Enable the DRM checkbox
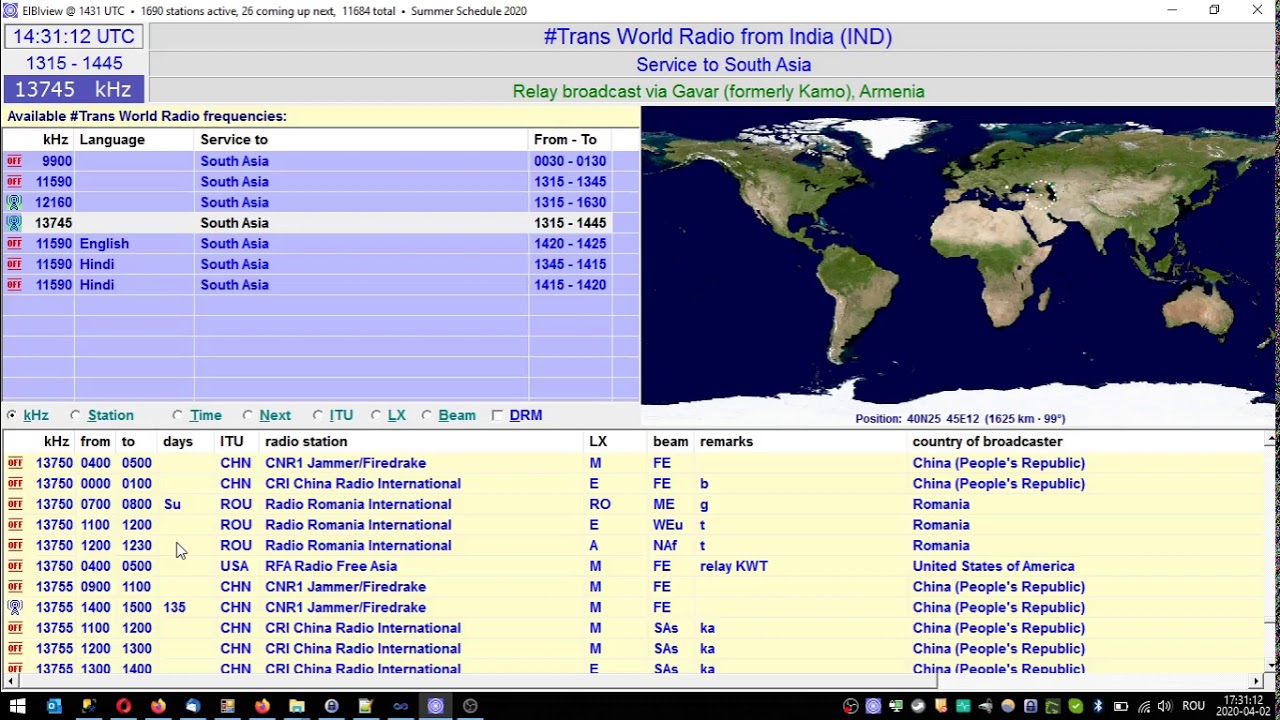This screenshot has width=1280, height=720. coord(497,415)
